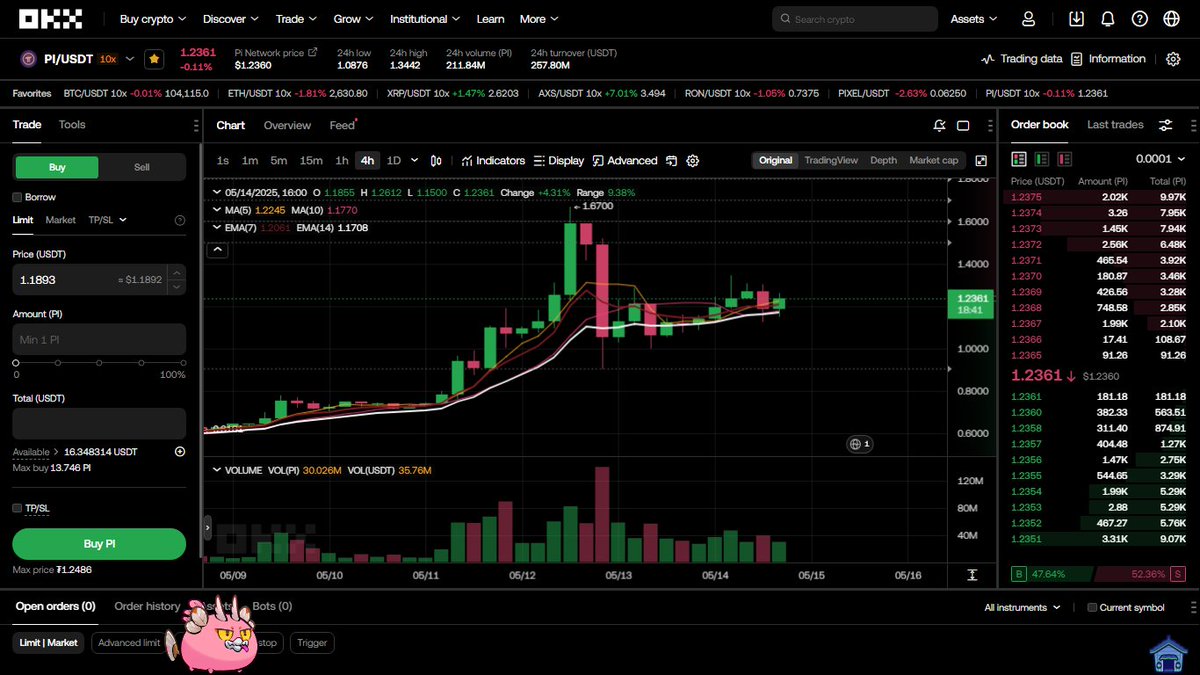Open the Grow dropdown menu
Image resolution: width=1200 pixels, height=675 pixels.
tap(353, 19)
